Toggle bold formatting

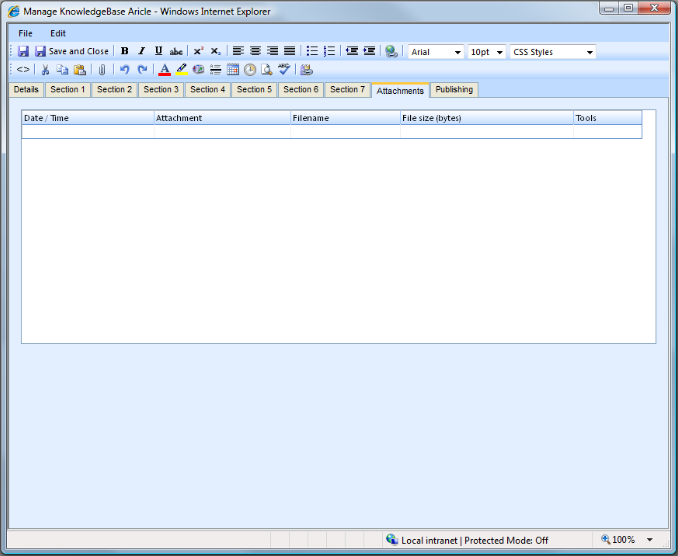[125, 51]
